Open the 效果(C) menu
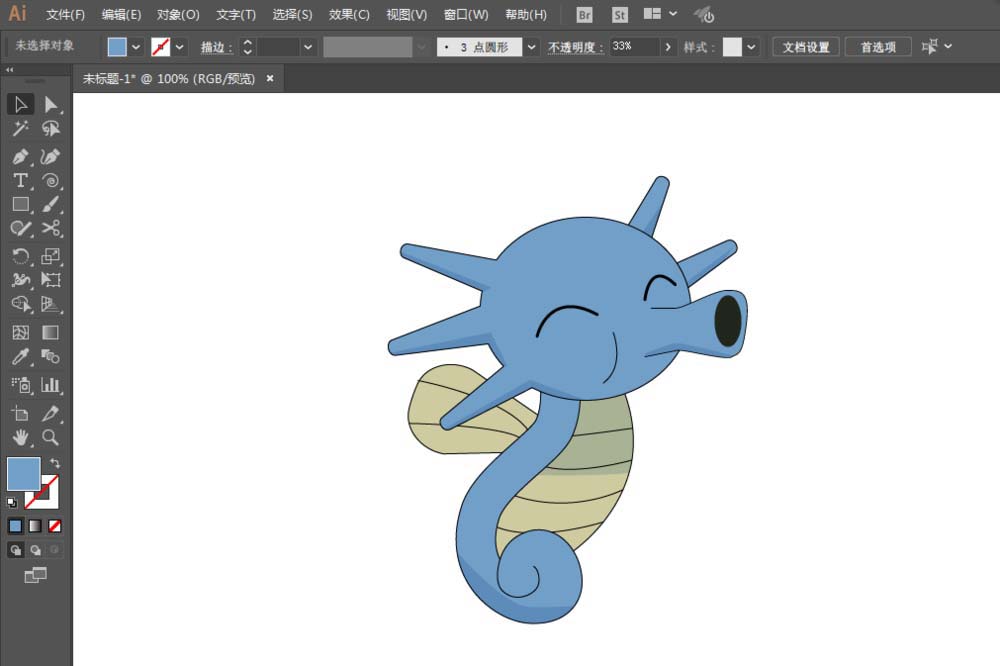This screenshot has height=666, width=1000. tap(349, 15)
